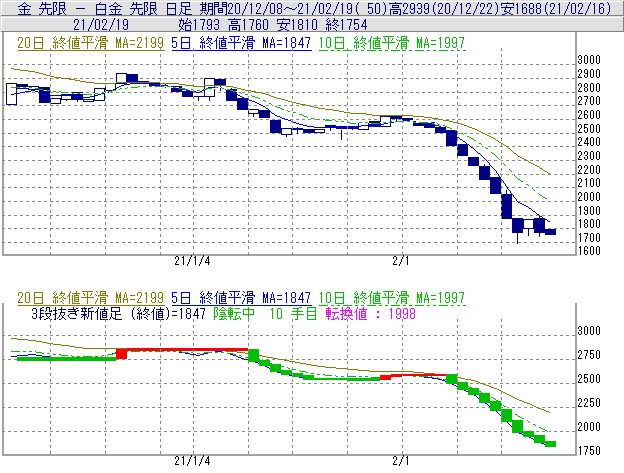Click the 10日 終値平滑 MA=1997 legend in upper chart
The height and width of the screenshot is (473, 624).
[392, 43]
